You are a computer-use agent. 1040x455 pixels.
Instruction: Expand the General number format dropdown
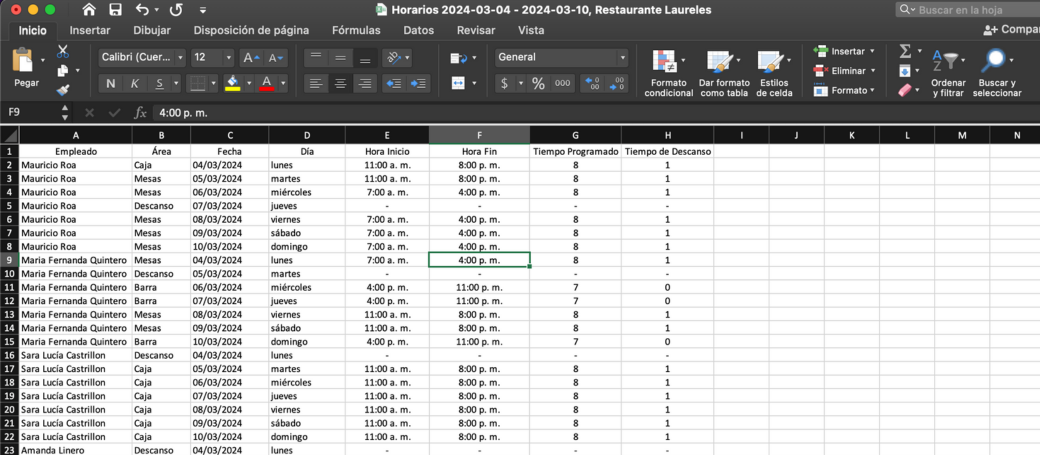[561, 58]
